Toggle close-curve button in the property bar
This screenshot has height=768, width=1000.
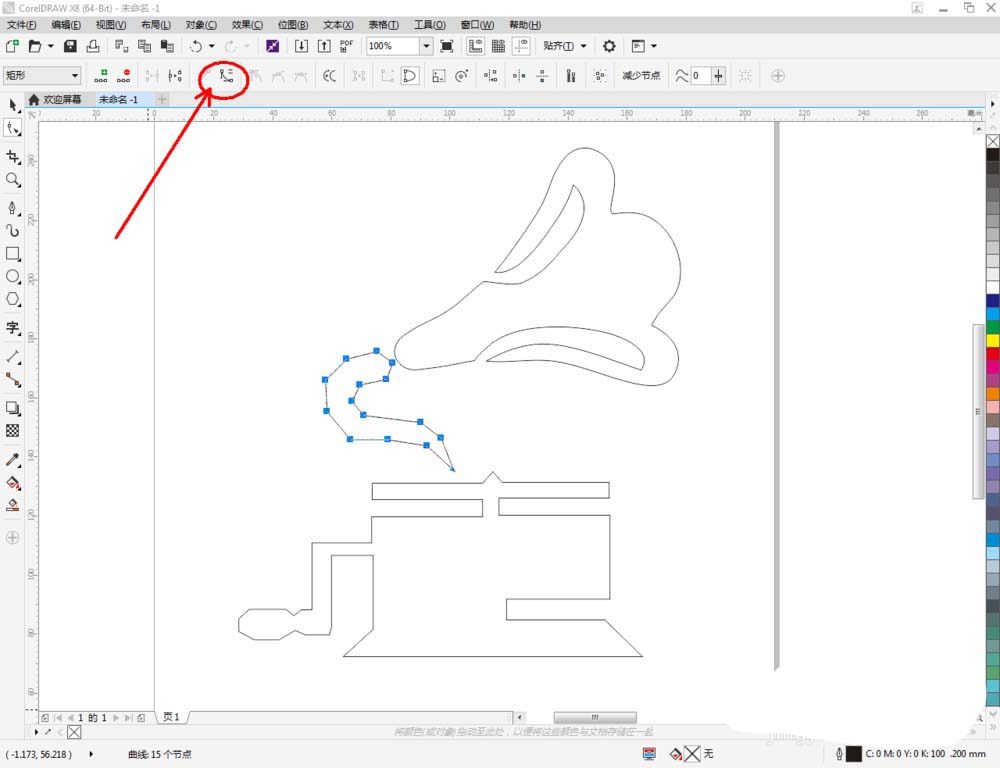click(409, 76)
